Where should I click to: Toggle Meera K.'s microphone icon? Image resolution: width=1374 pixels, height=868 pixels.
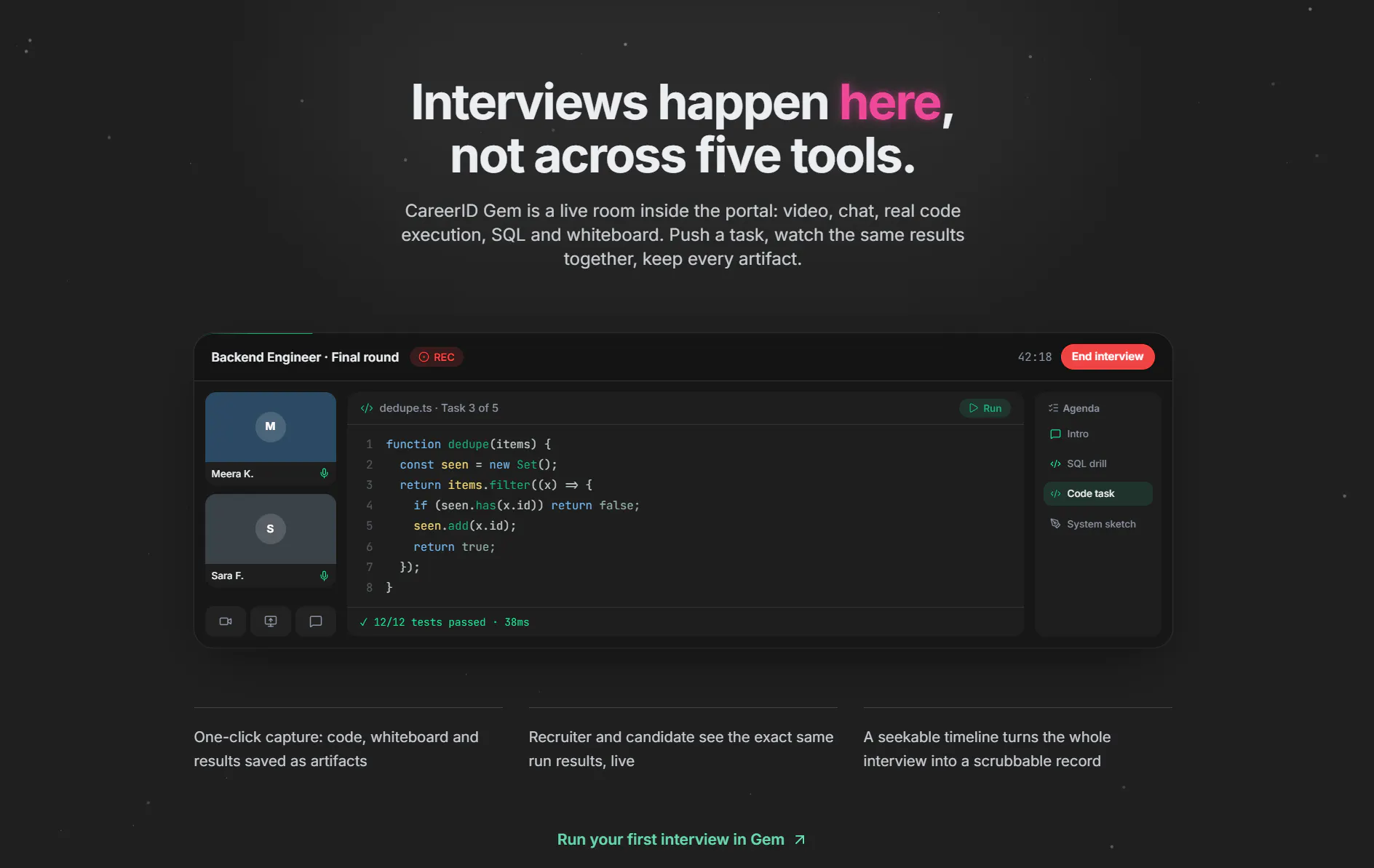pos(325,474)
